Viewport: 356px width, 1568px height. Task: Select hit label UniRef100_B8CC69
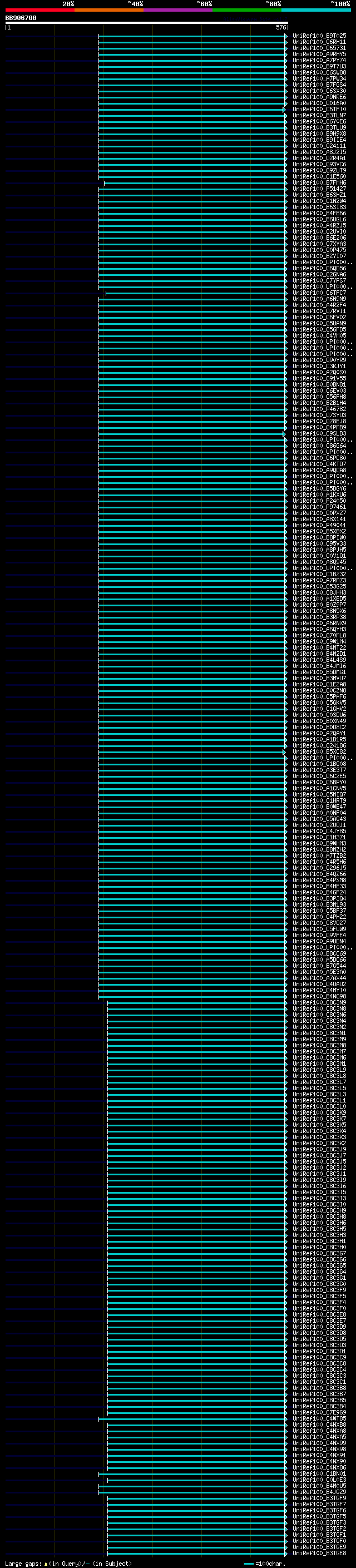[x=319, y=954]
